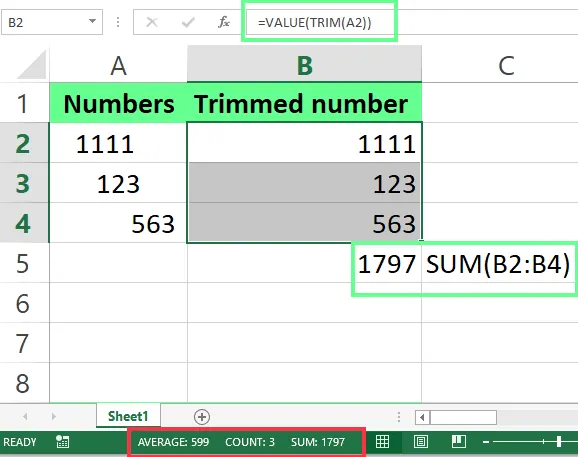Click COUNT: 3 in status bar
578x457 pixels.
coord(250,442)
